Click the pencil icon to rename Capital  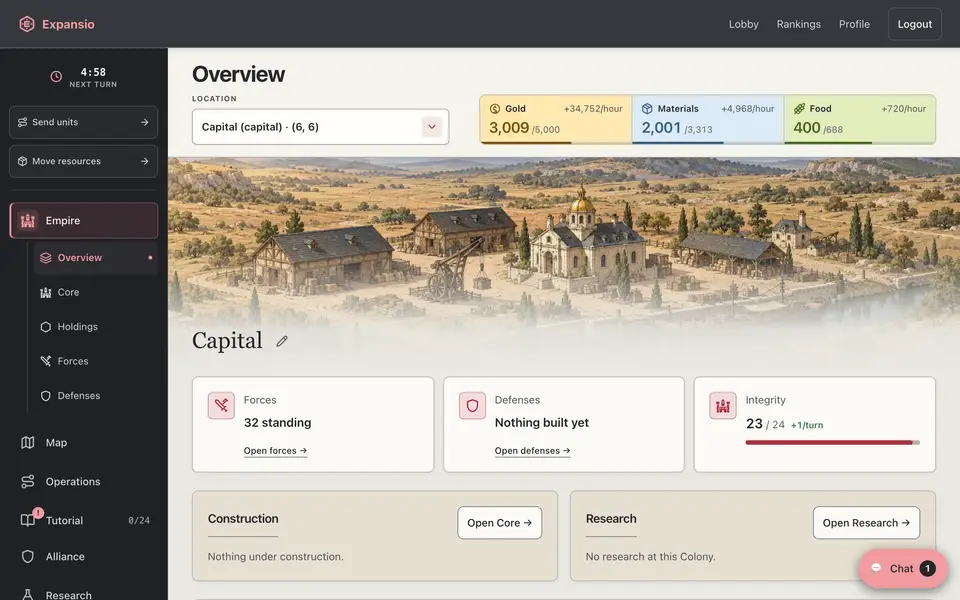[282, 342]
